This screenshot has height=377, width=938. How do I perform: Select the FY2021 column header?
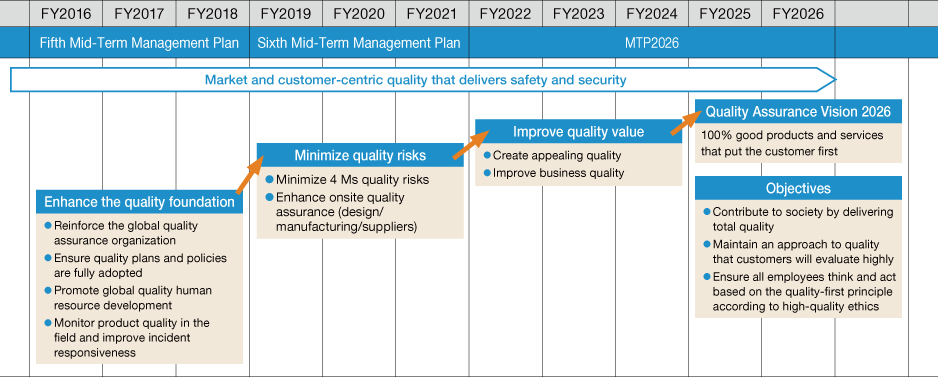click(432, 13)
